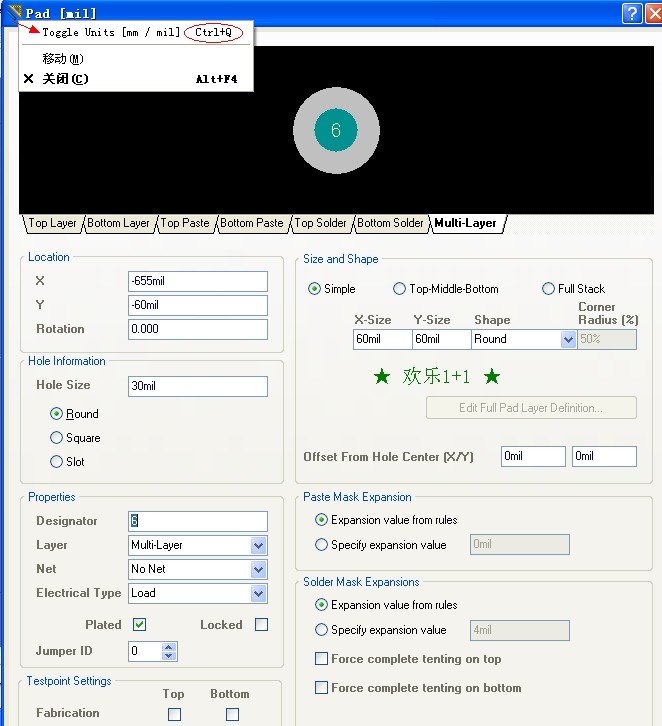Open the Net dropdown
This screenshot has width=662, height=726.
point(258,570)
